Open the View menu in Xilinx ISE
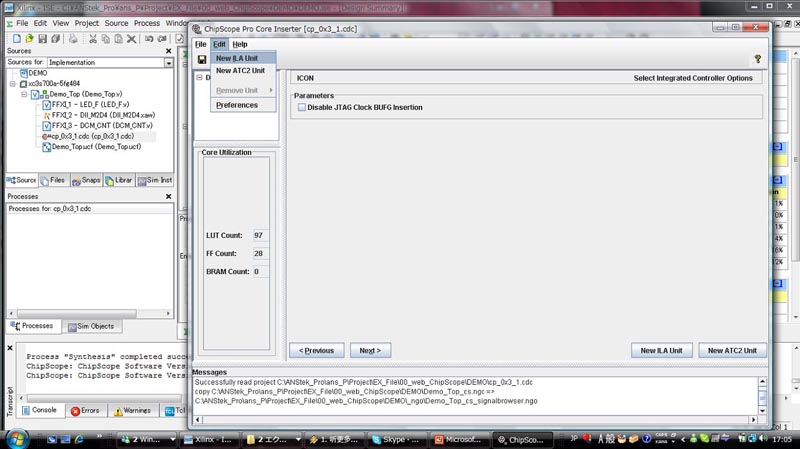Viewport: 800px width, 449px height. (x=61, y=23)
